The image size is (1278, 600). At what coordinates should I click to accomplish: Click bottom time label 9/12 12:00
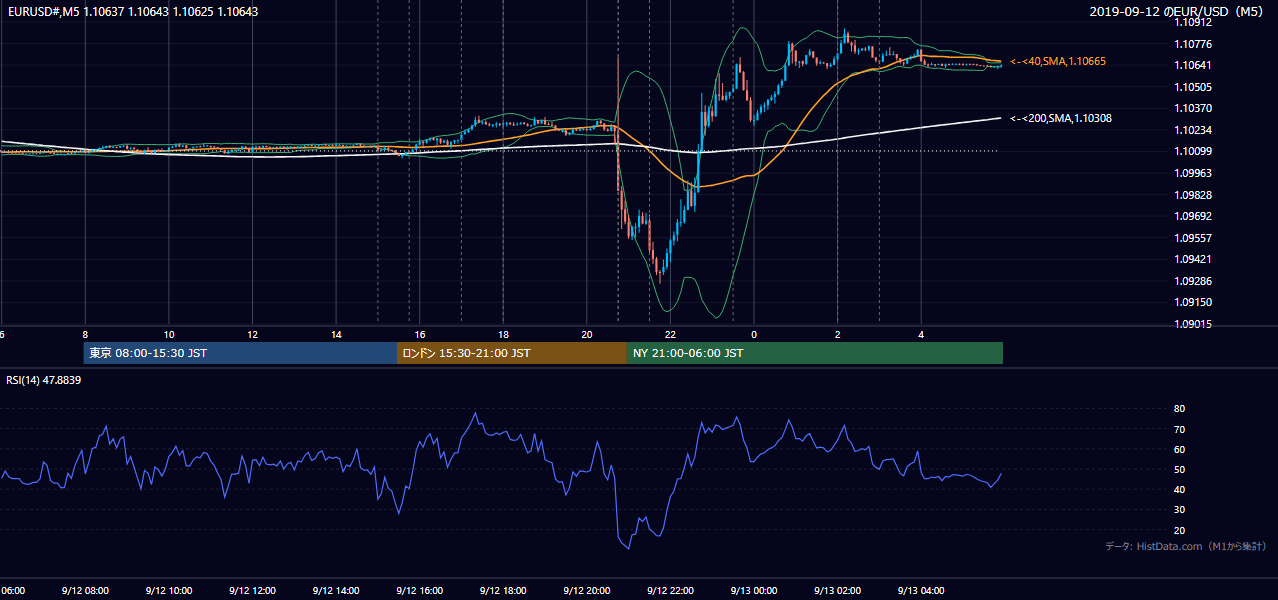click(x=252, y=591)
